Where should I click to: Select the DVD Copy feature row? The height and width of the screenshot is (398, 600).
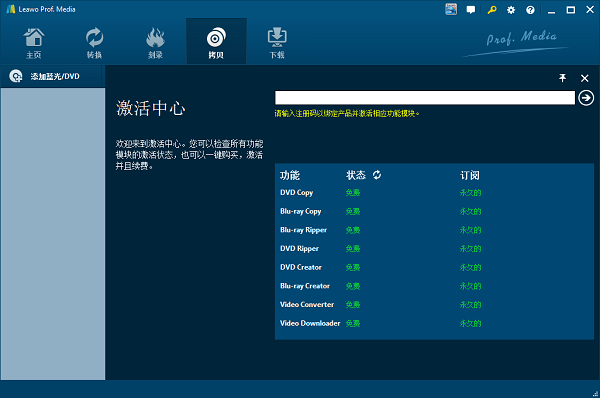[434, 192]
